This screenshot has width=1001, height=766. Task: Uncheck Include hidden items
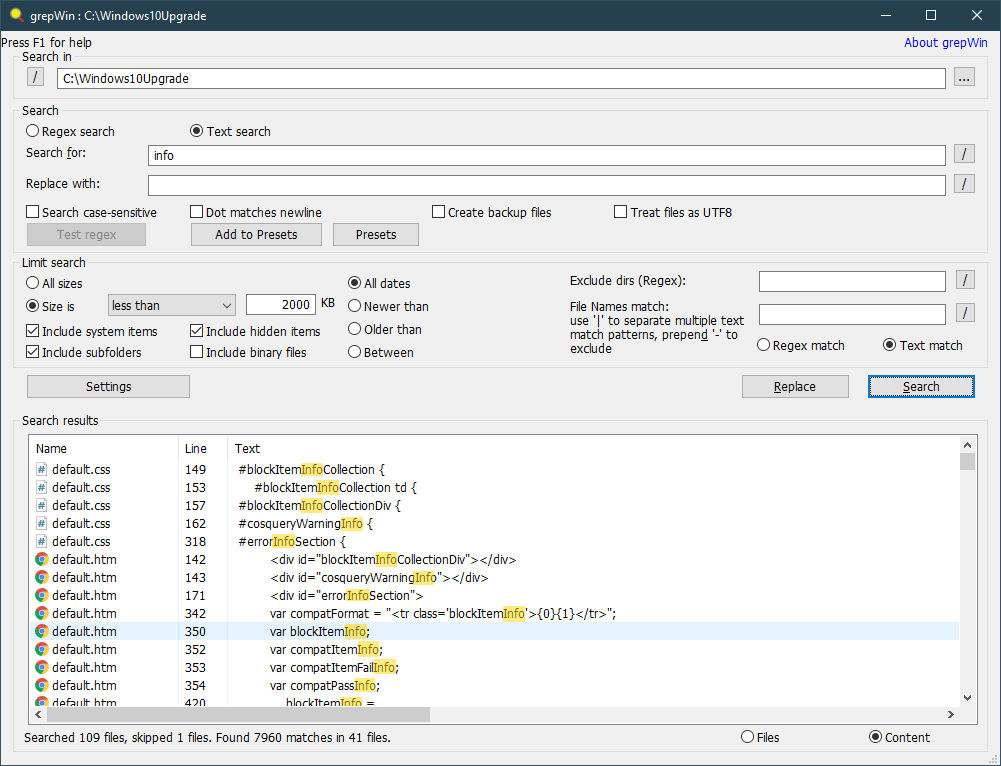(x=255, y=331)
